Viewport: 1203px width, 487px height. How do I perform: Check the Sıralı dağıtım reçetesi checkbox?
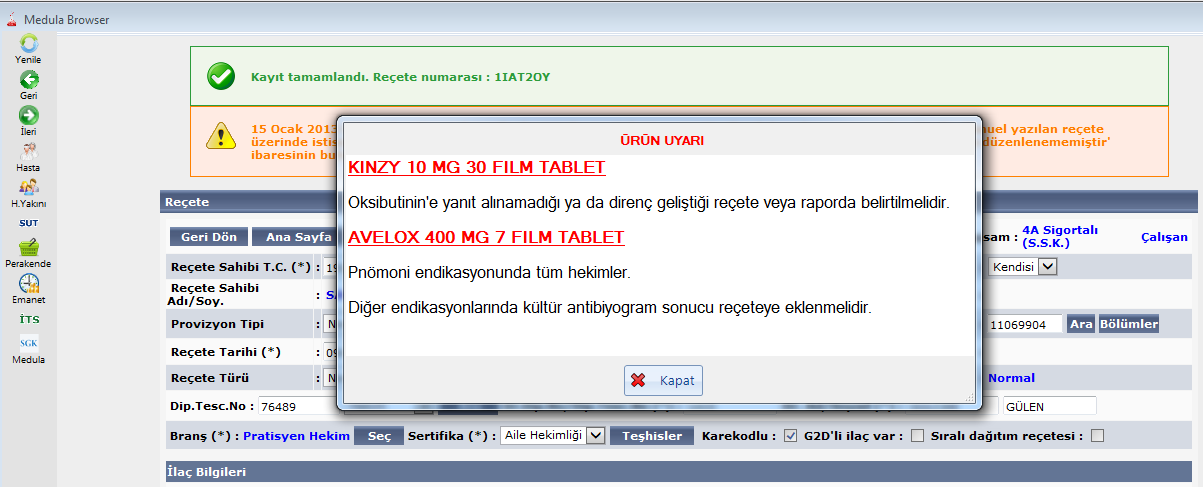point(1097,436)
